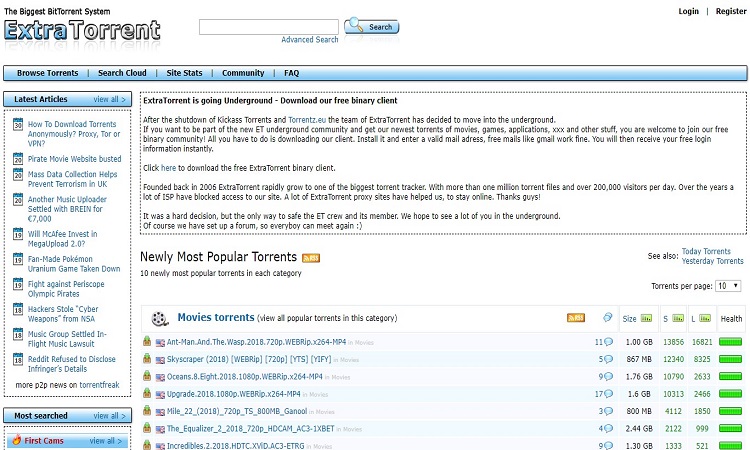
Task: Open Reddit Refused to Disclose article
Action: point(71,364)
